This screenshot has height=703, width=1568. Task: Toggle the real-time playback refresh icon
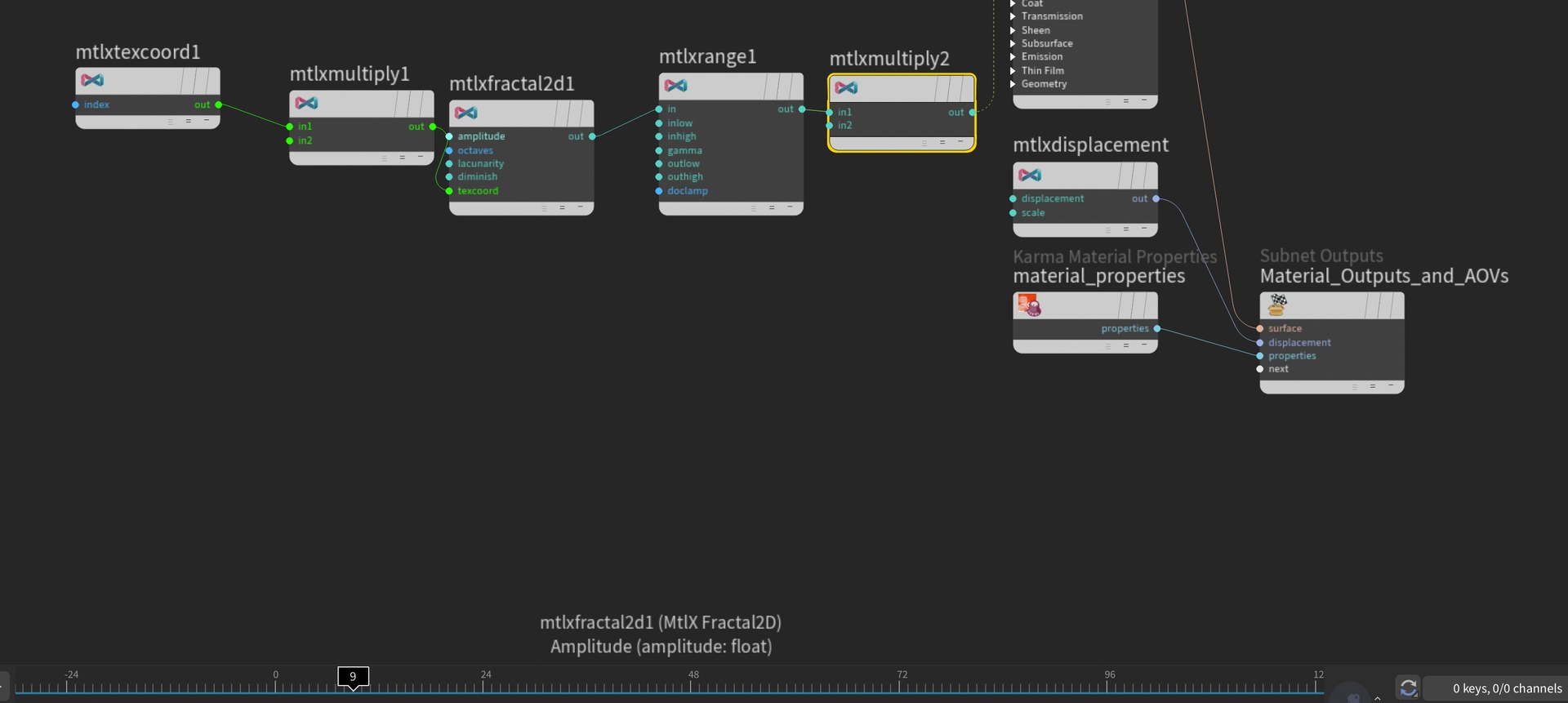(1408, 688)
